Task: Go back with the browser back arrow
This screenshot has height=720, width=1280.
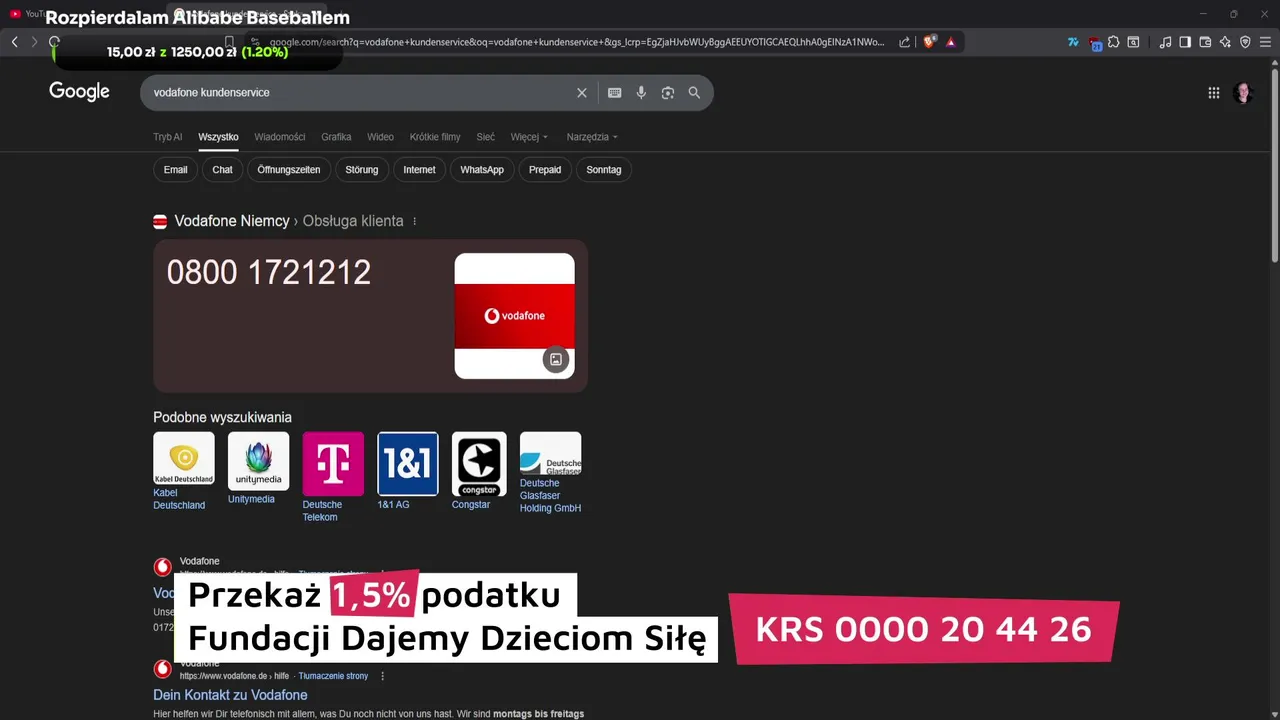Action: click(x=14, y=42)
